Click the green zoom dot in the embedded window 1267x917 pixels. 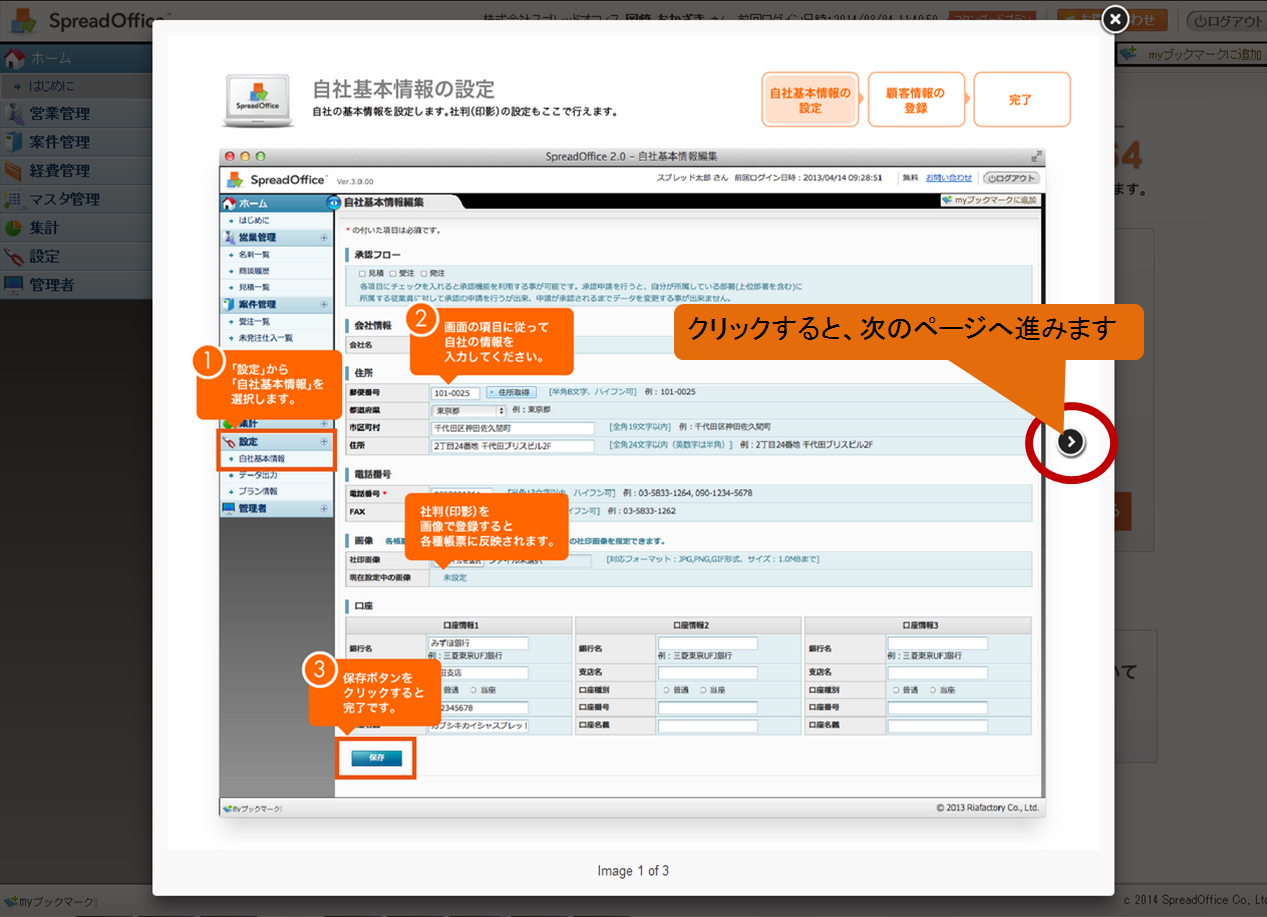point(261,157)
